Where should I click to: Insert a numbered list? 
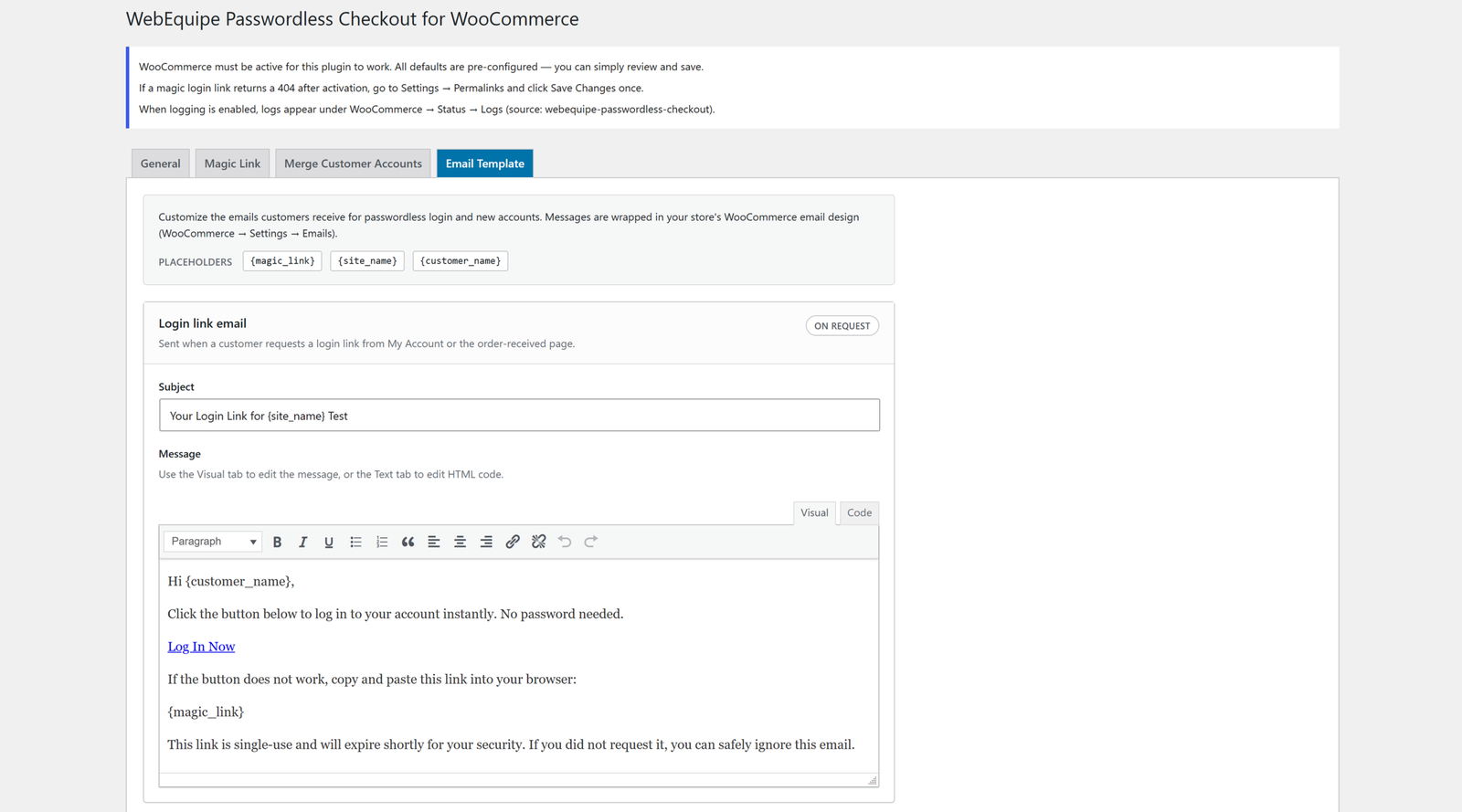[x=382, y=542]
